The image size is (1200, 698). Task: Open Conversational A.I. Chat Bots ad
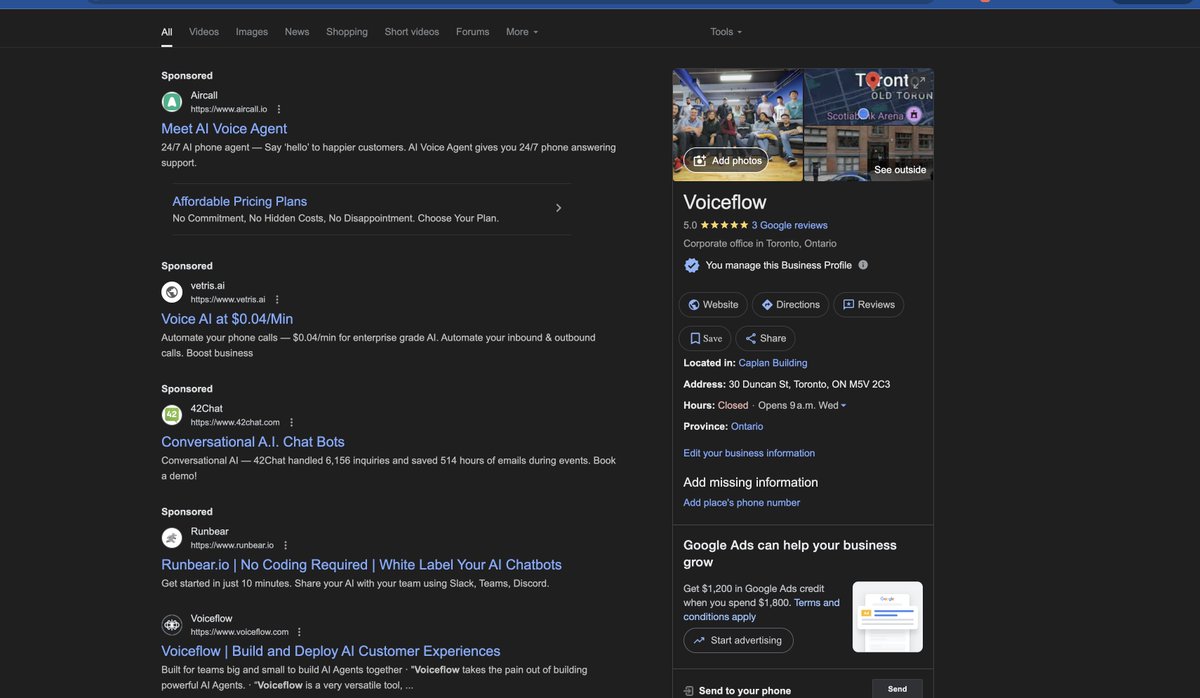(253, 442)
